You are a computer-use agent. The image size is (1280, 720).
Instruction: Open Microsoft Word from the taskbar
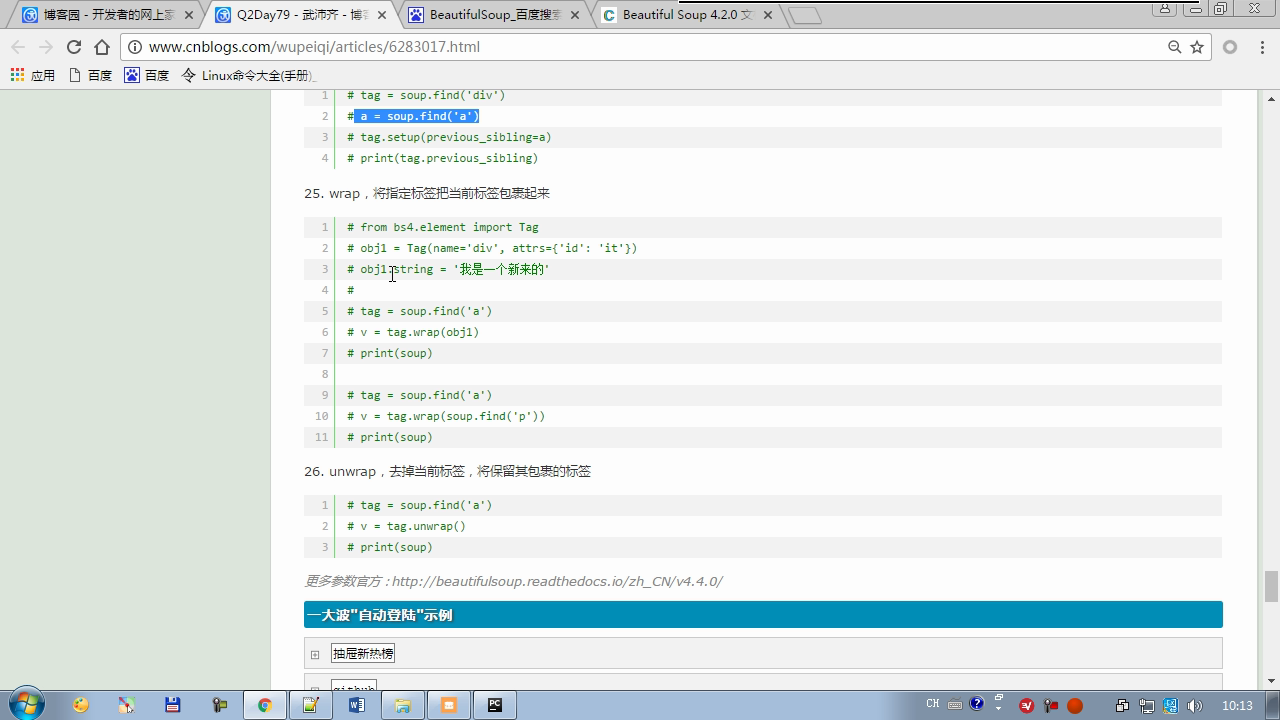click(357, 705)
